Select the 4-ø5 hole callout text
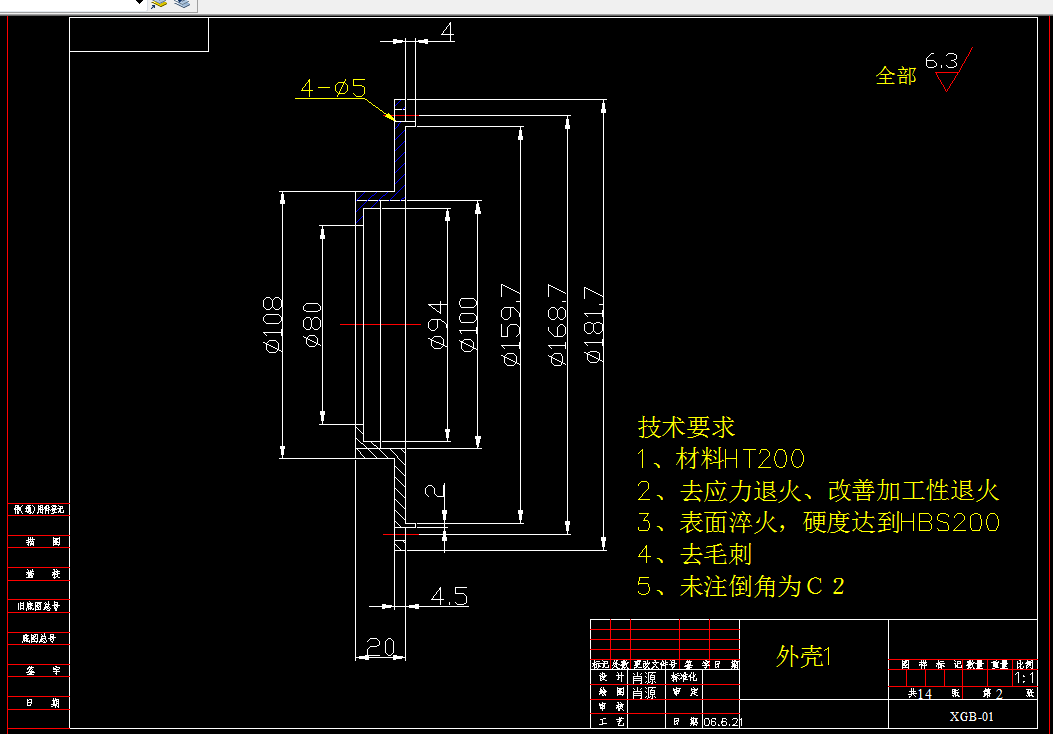This screenshot has height=734, width=1053. click(x=333, y=87)
